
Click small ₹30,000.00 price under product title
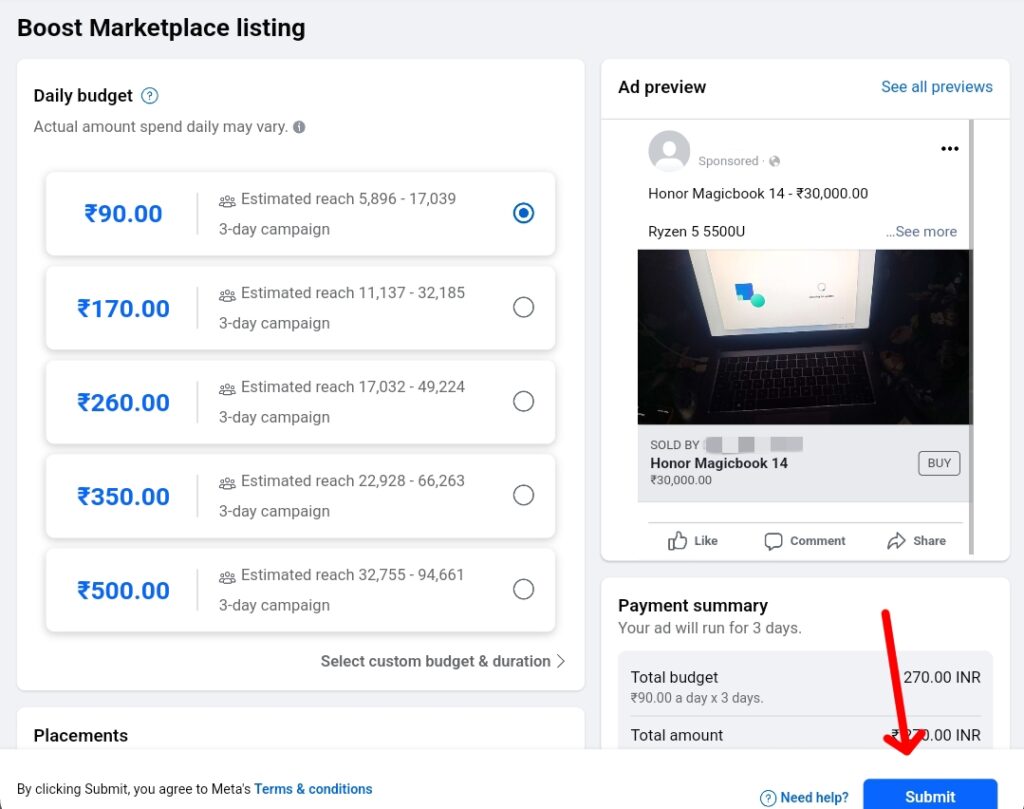coord(680,480)
